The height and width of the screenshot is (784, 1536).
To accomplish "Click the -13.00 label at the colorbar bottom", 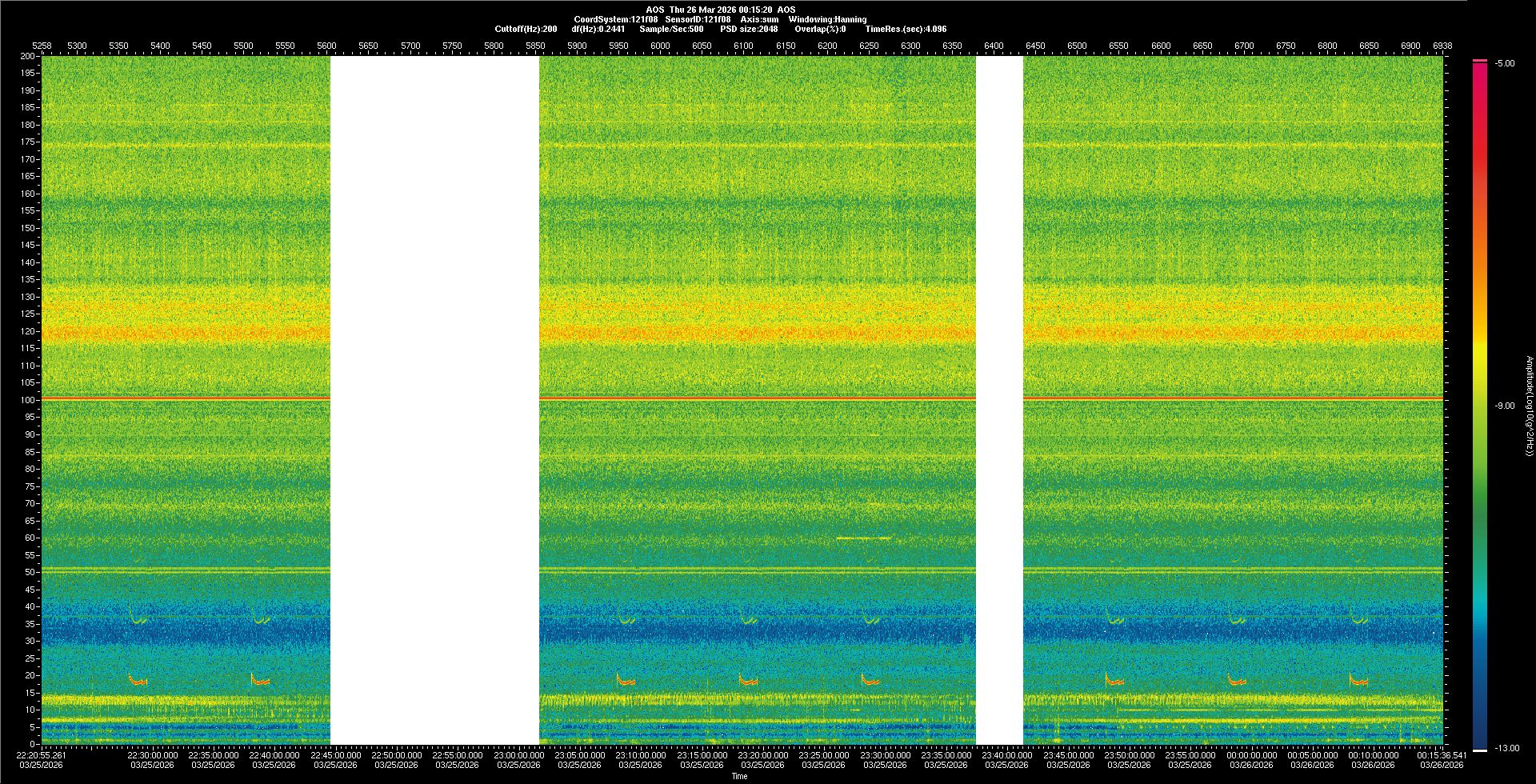I will point(1506,748).
